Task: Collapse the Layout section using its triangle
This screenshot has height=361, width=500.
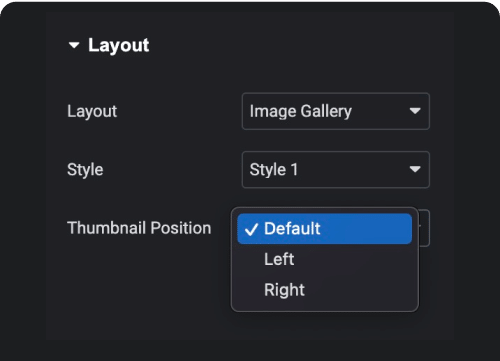Action: 74,45
